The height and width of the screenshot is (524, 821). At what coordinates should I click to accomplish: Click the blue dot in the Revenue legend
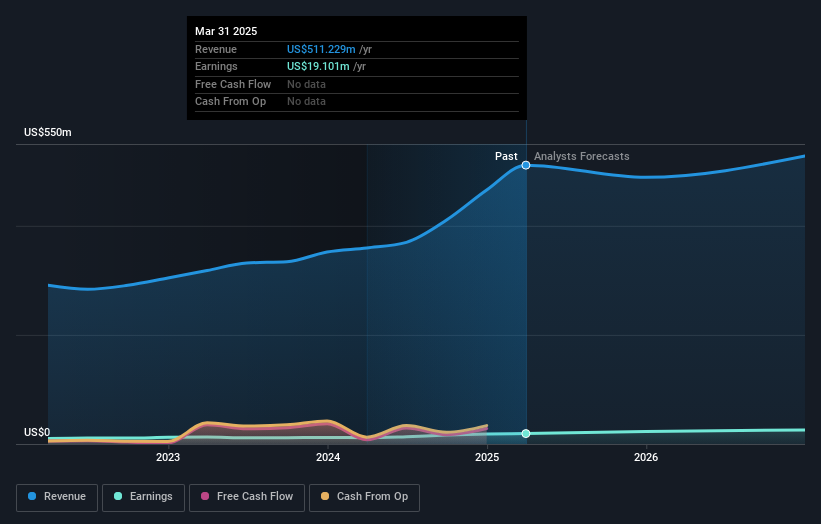33,497
